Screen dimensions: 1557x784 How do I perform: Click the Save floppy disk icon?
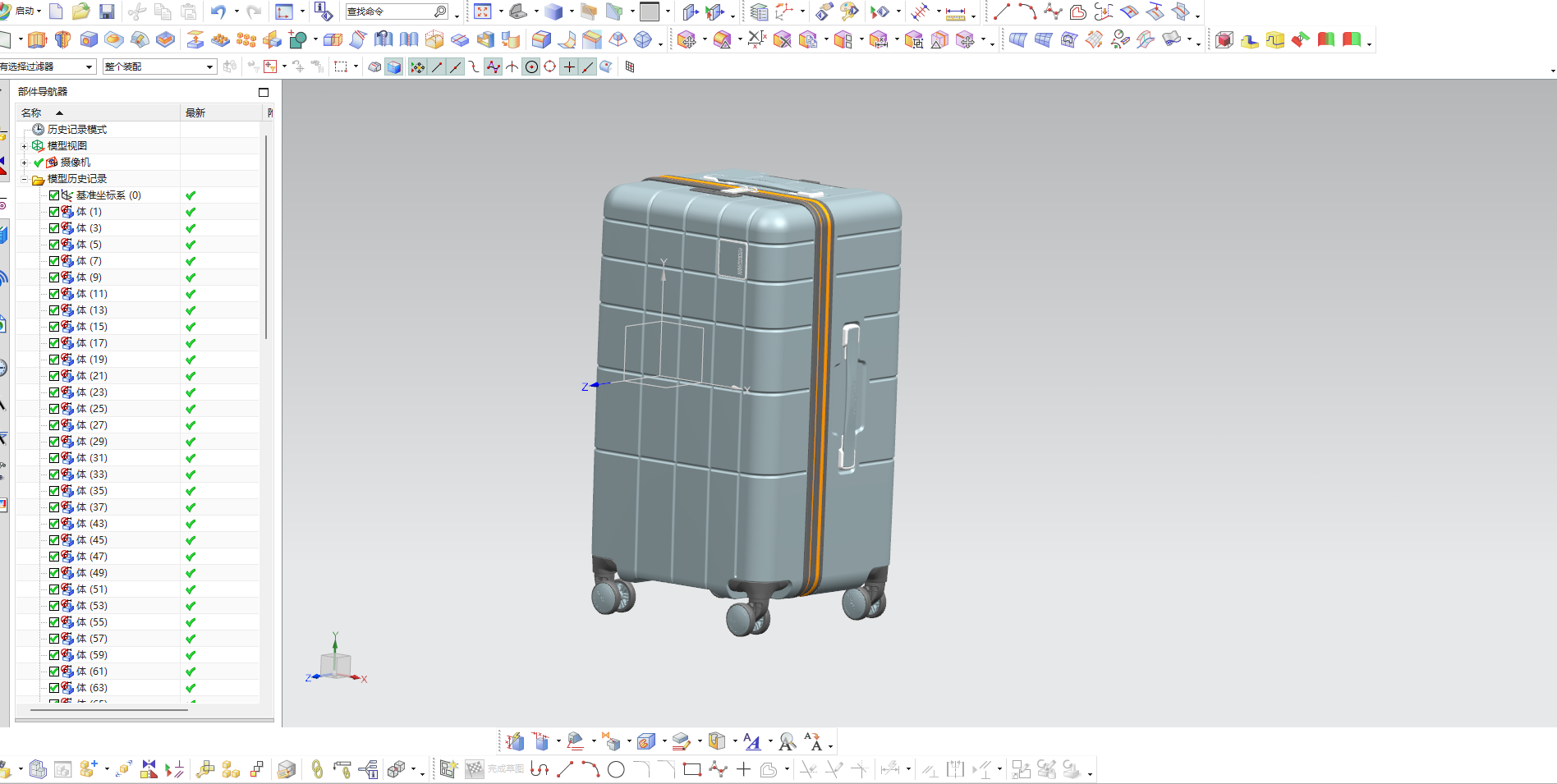coord(107,11)
